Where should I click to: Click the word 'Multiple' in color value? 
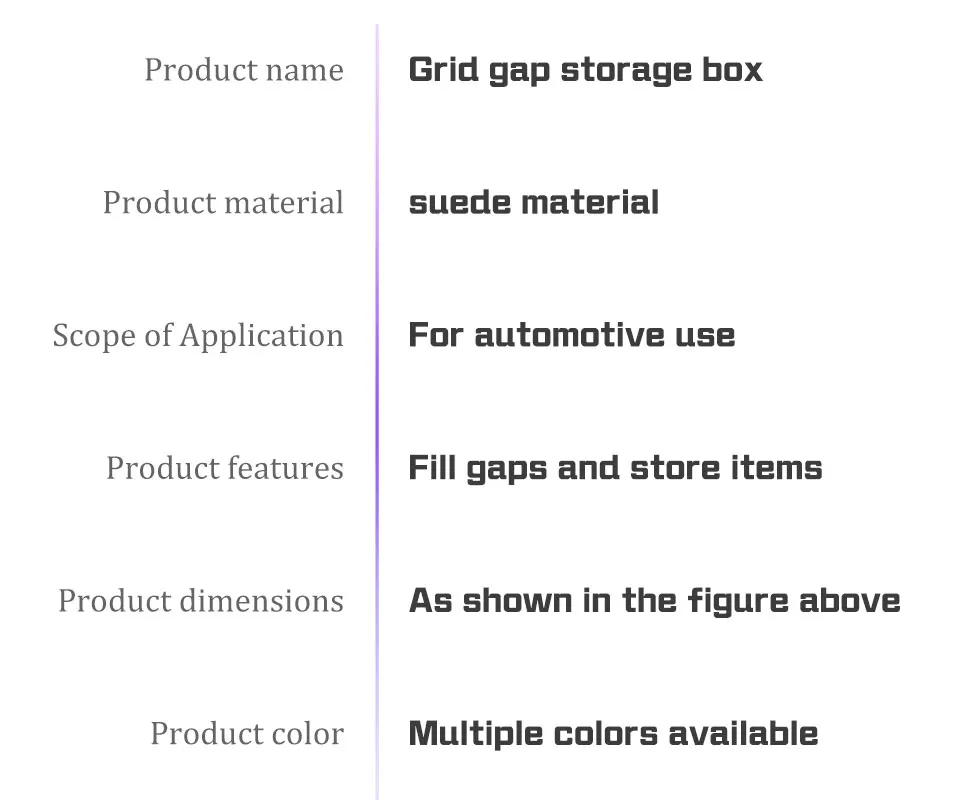(x=476, y=734)
